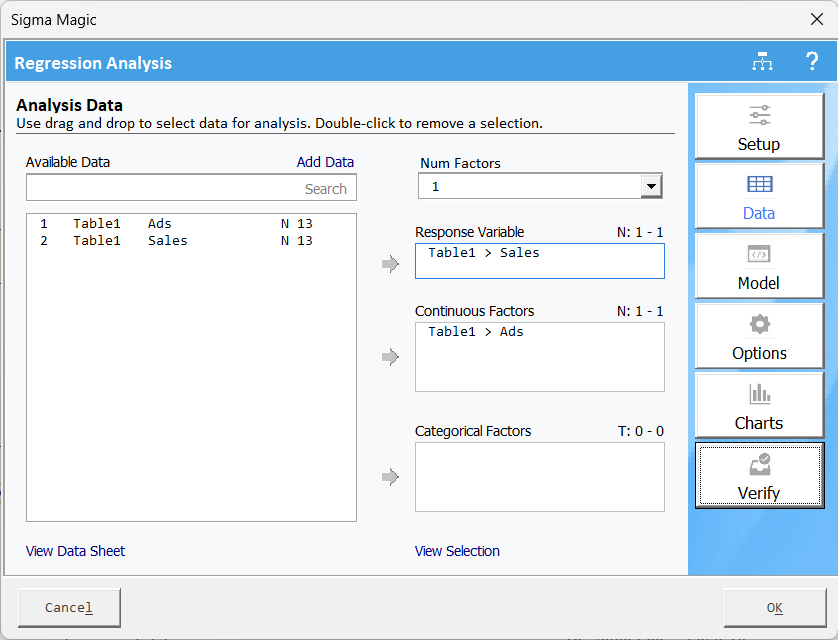The height and width of the screenshot is (640, 838).
Task: Open the Options tab
Action: pyautogui.click(x=759, y=336)
